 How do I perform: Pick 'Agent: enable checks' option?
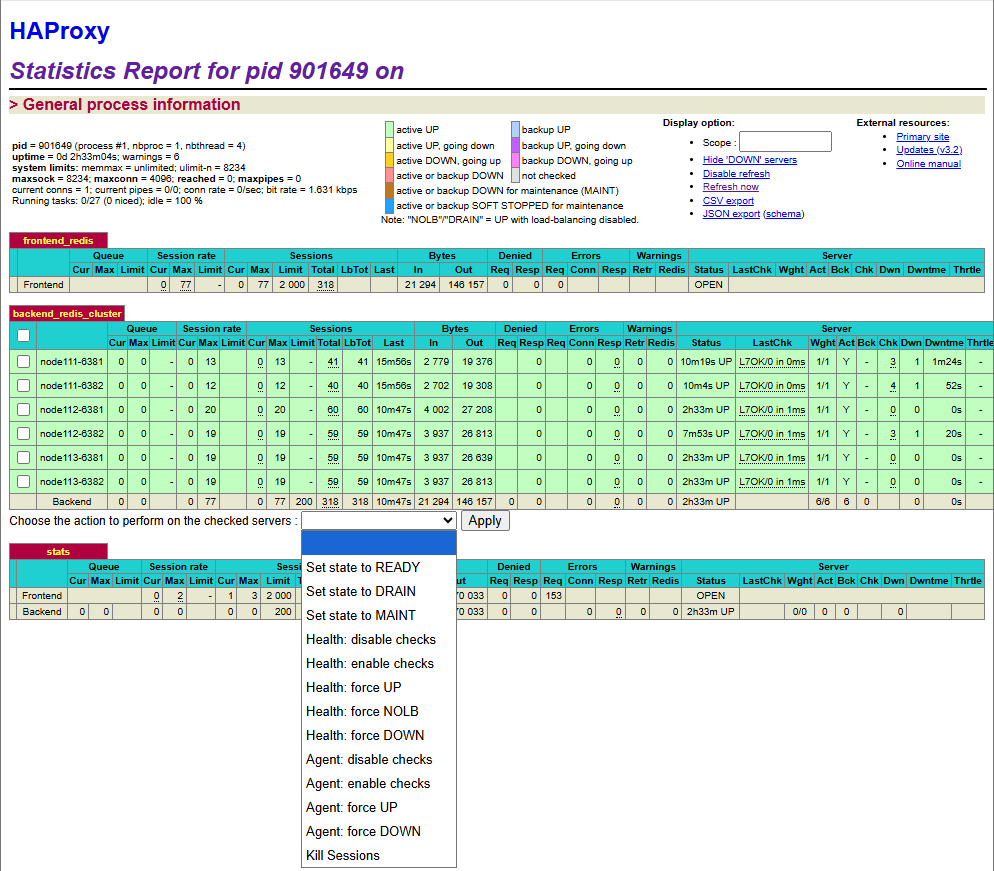pyautogui.click(x=379, y=784)
